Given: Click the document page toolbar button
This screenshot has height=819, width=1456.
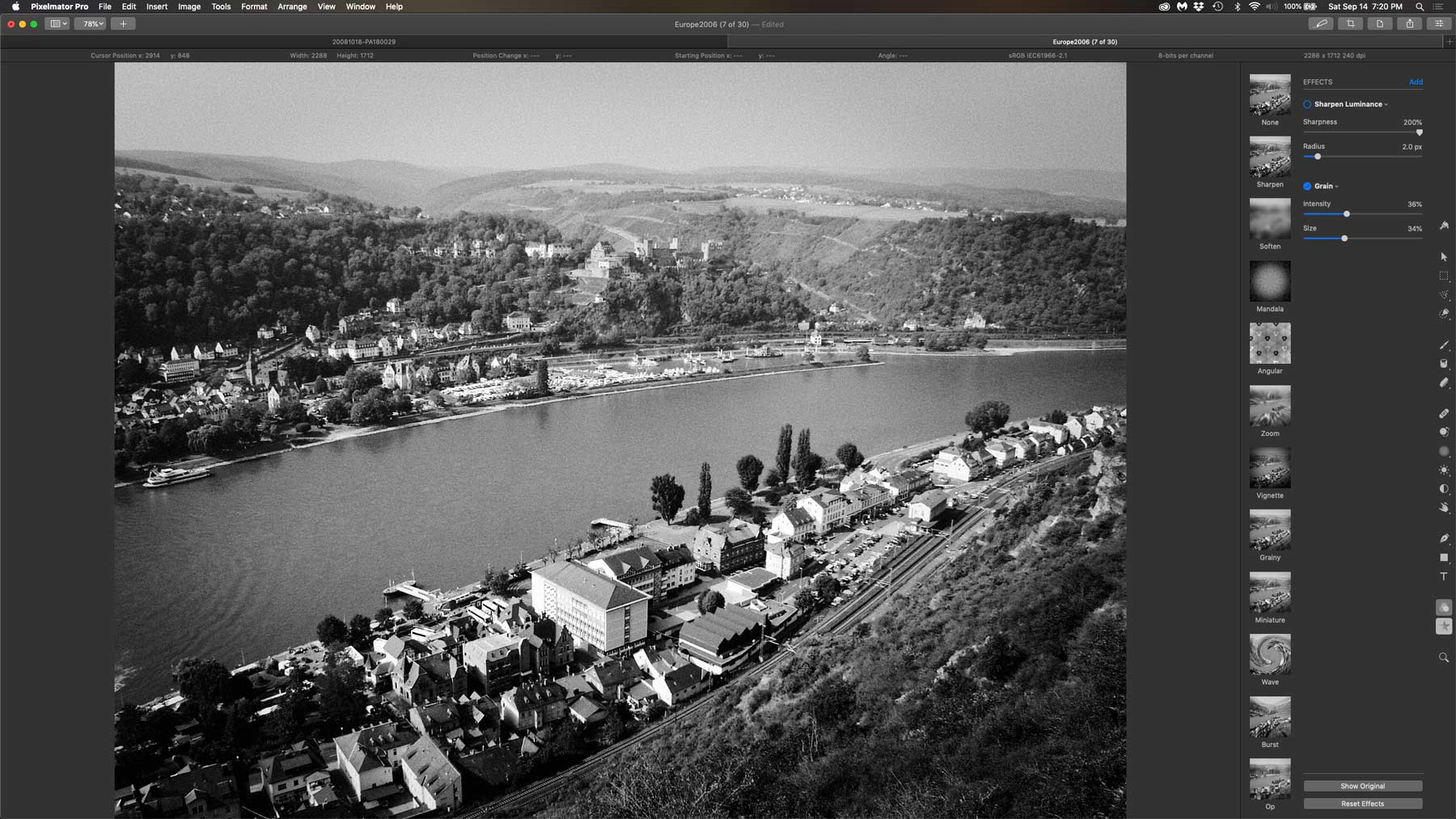Looking at the screenshot, I should point(1380,24).
